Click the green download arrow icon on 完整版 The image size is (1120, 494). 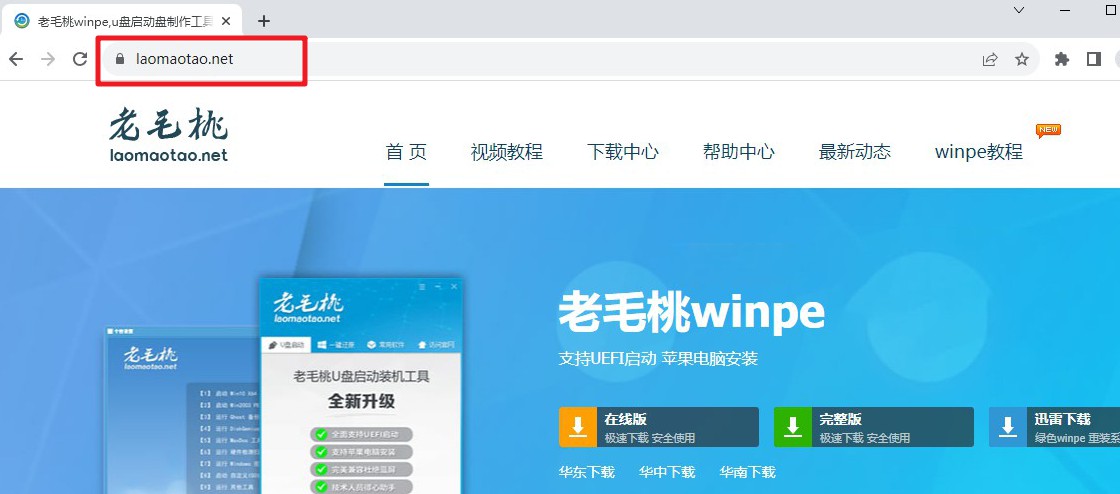793,427
